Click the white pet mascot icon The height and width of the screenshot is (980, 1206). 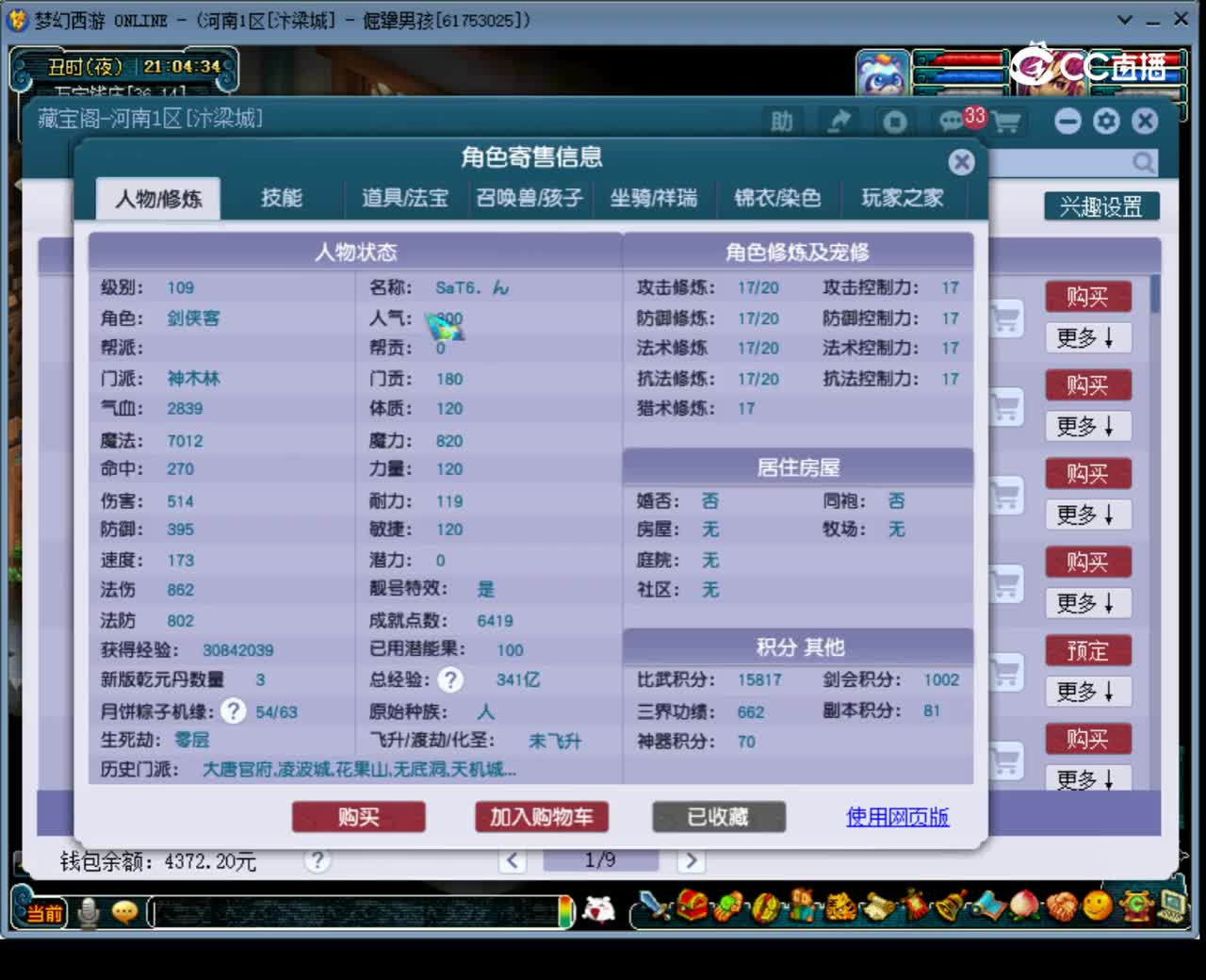pyautogui.click(x=599, y=909)
